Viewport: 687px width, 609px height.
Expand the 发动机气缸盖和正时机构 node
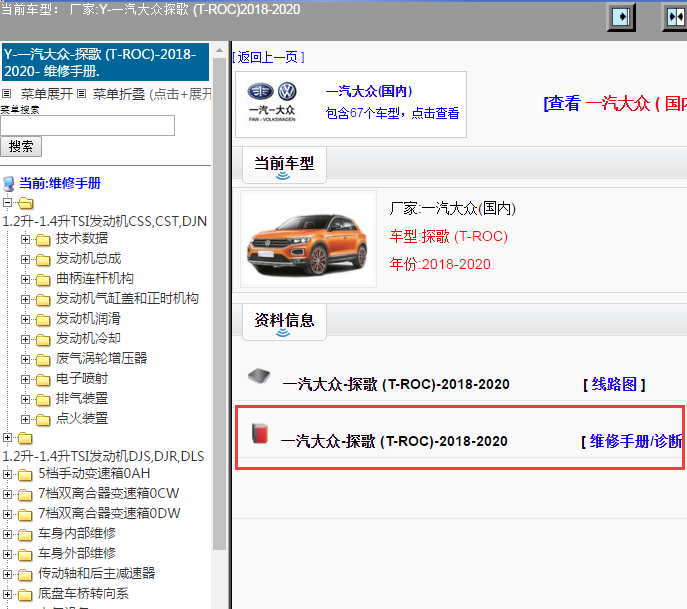coord(25,299)
